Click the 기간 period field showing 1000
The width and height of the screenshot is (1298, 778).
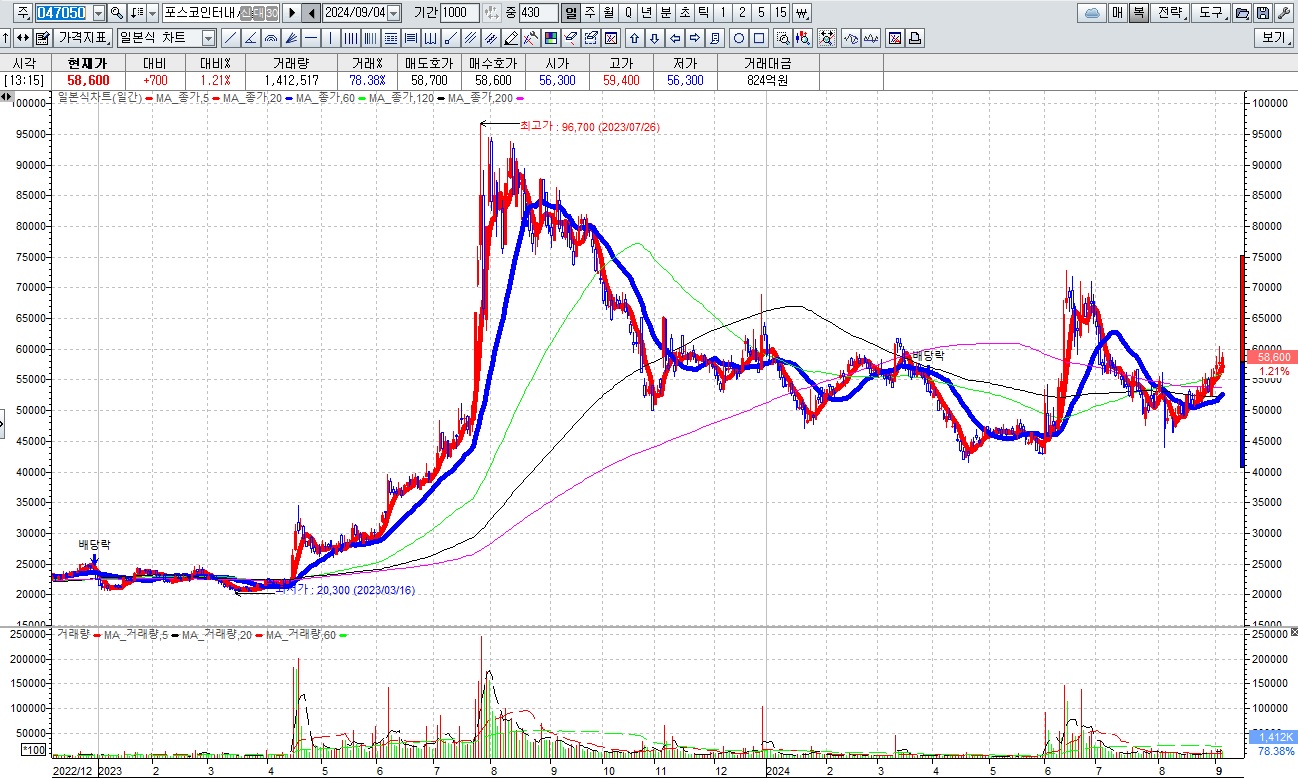[x=460, y=13]
